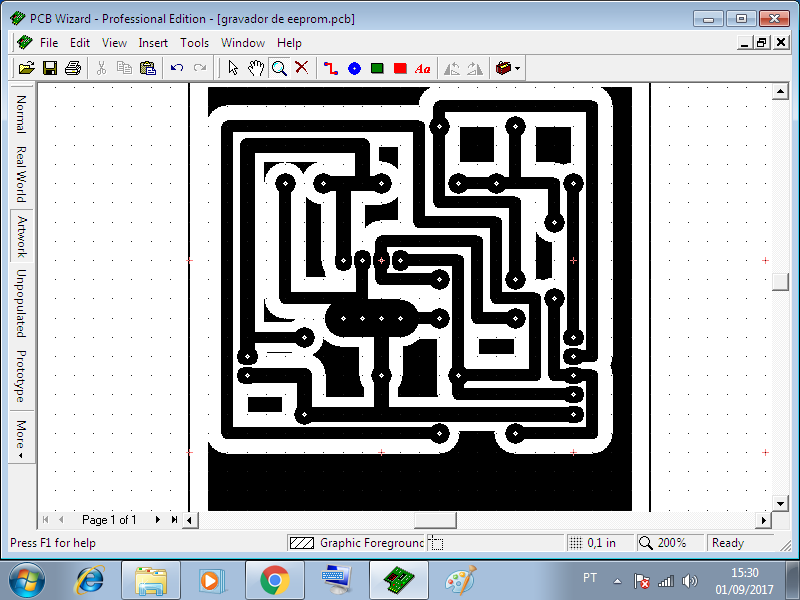Click the horizontal scrollbar right arrow
This screenshot has width=800, height=600.
[763, 520]
